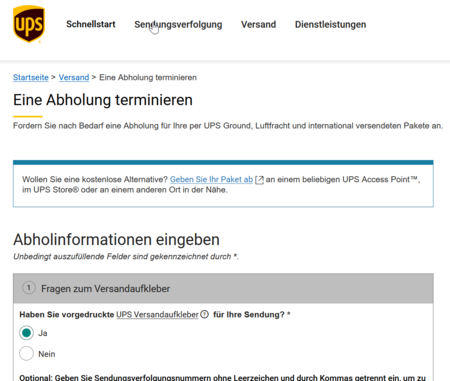Click the Nein label text

(x=47, y=354)
